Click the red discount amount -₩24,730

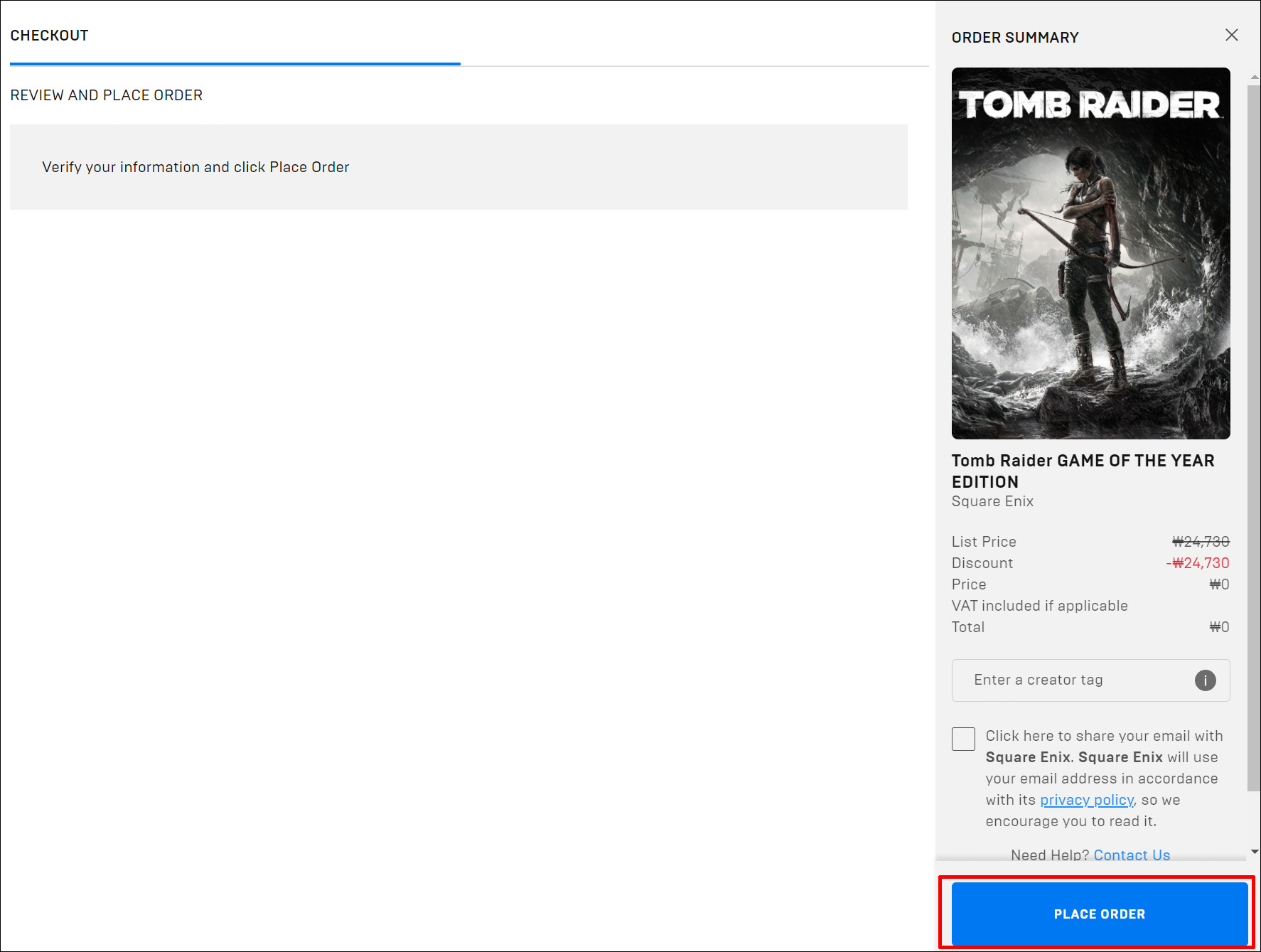1198,563
